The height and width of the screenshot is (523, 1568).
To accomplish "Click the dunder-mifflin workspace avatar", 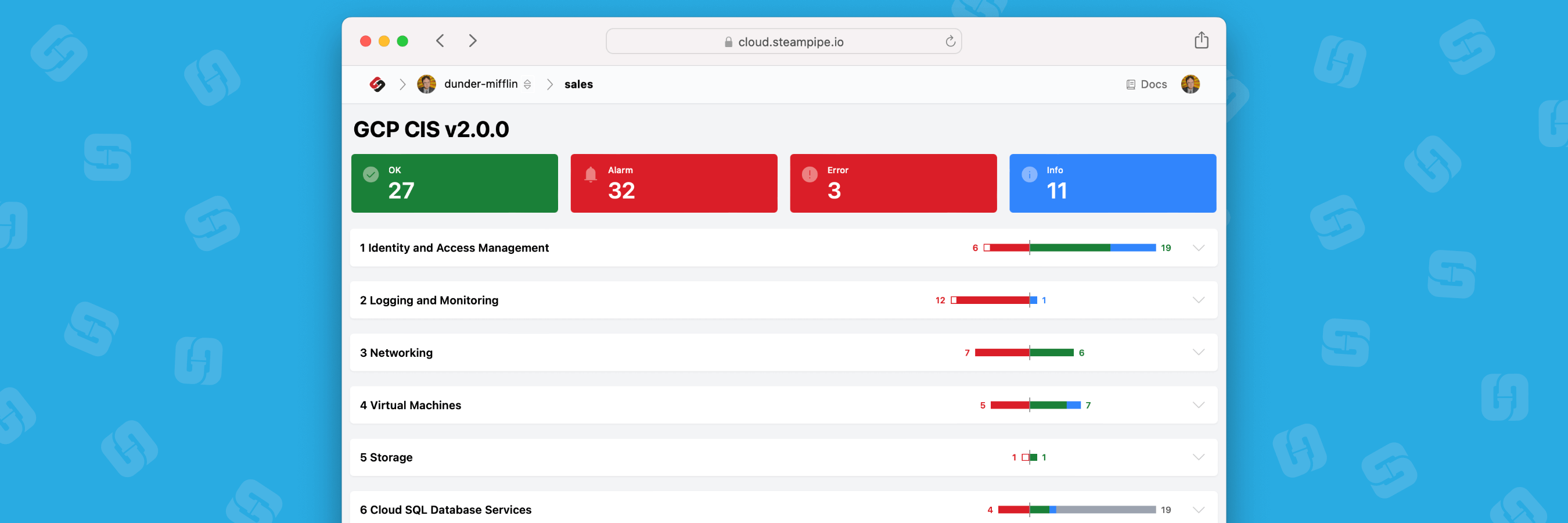I will click(x=427, y=84).
